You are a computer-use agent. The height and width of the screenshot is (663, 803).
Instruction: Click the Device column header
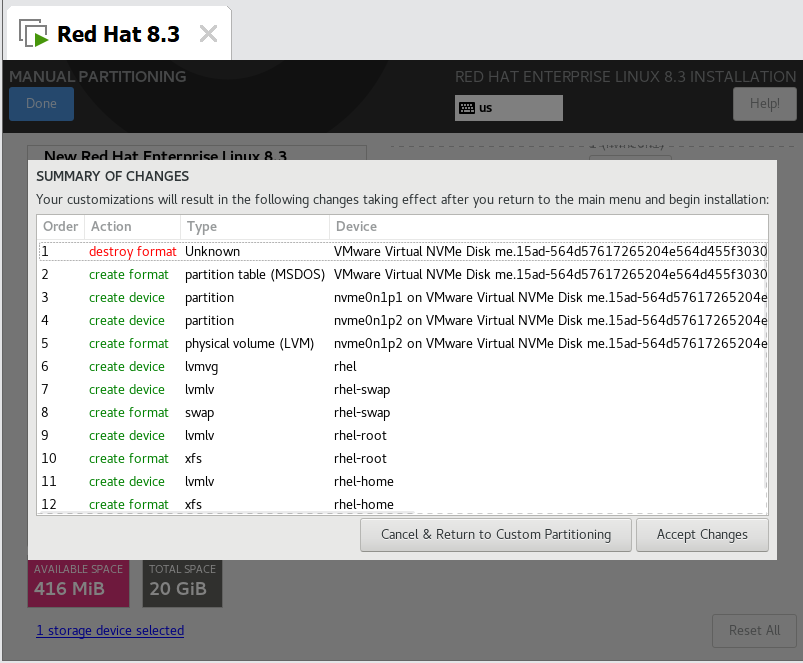pos(355,226)
